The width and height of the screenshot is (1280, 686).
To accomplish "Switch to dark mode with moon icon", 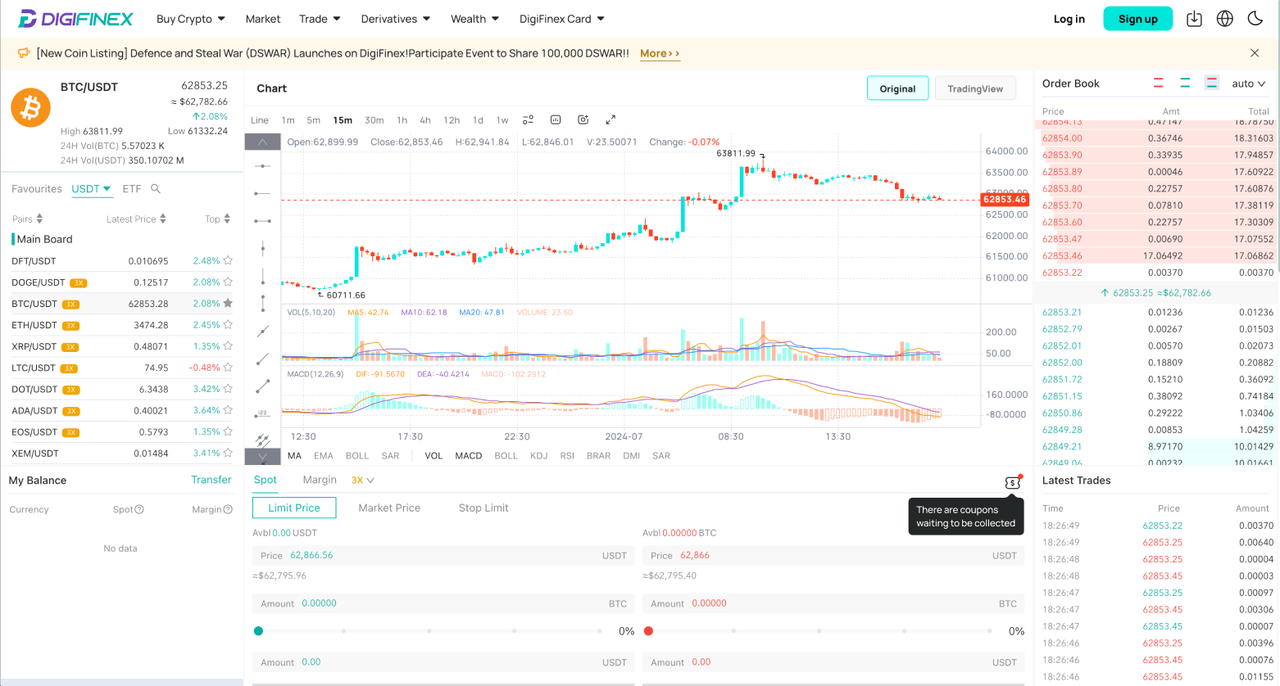I will pyautogui.click(x=1254, y=18).
